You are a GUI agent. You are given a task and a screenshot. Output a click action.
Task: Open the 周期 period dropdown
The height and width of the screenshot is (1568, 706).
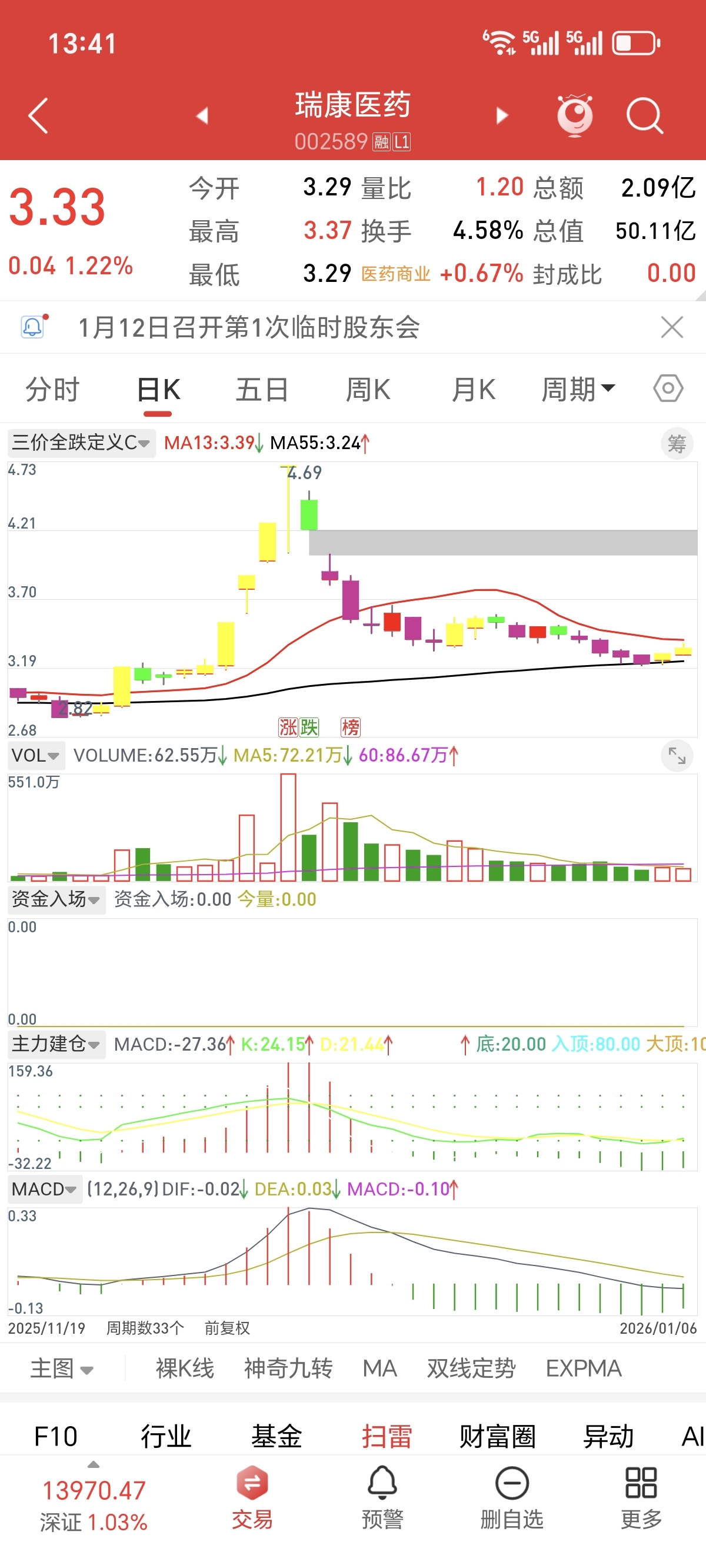tap(578, 389)
